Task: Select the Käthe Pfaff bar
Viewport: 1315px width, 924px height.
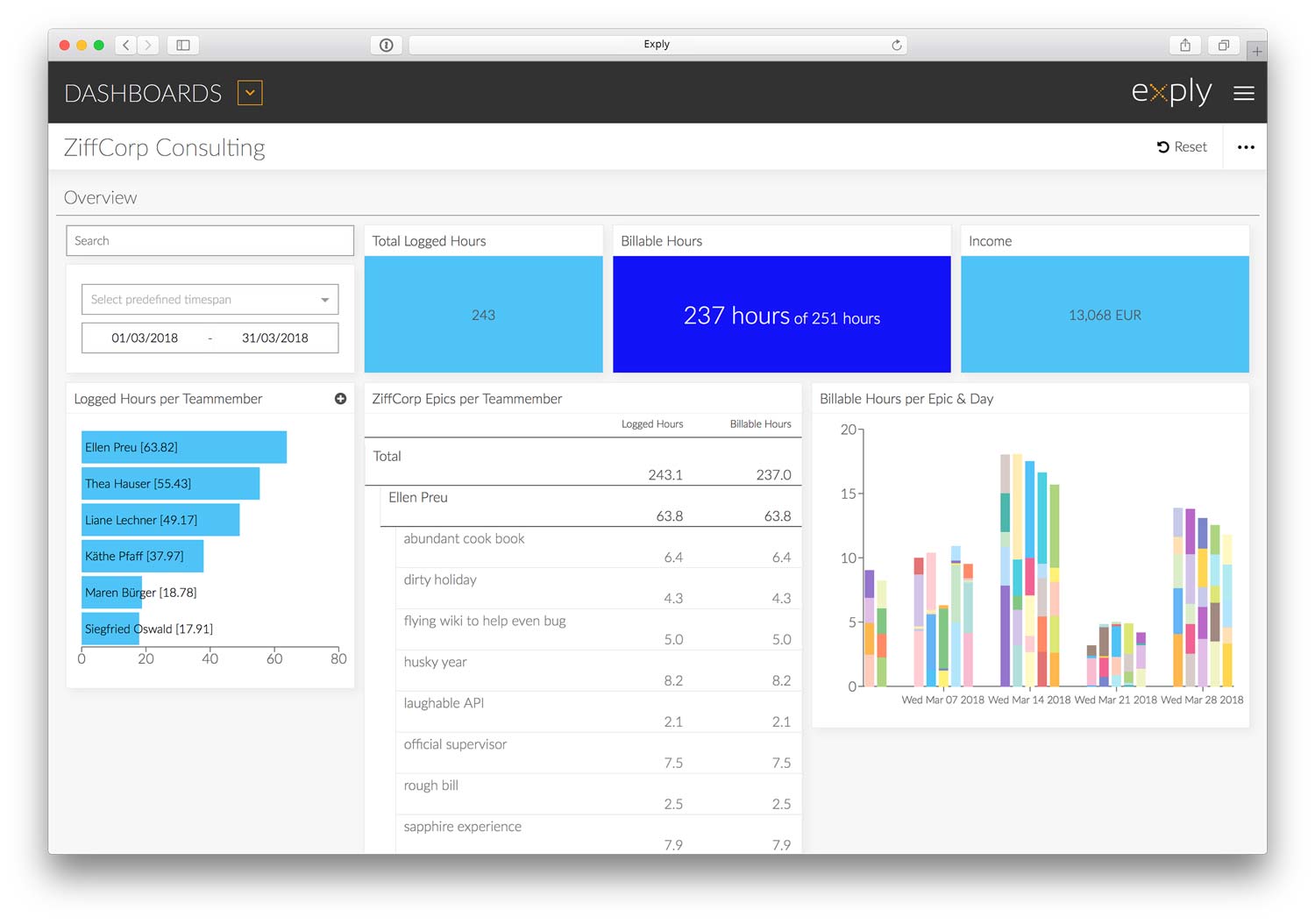Action: [x=142, y=557]
